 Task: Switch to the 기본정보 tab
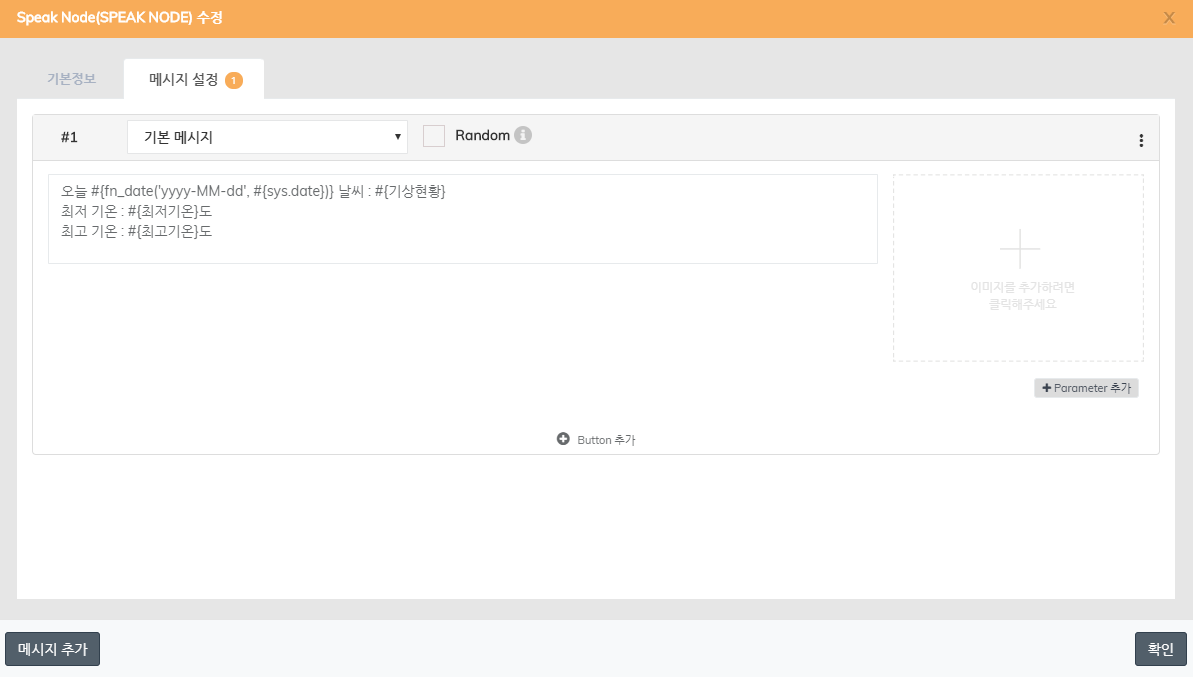click(72, 79)
